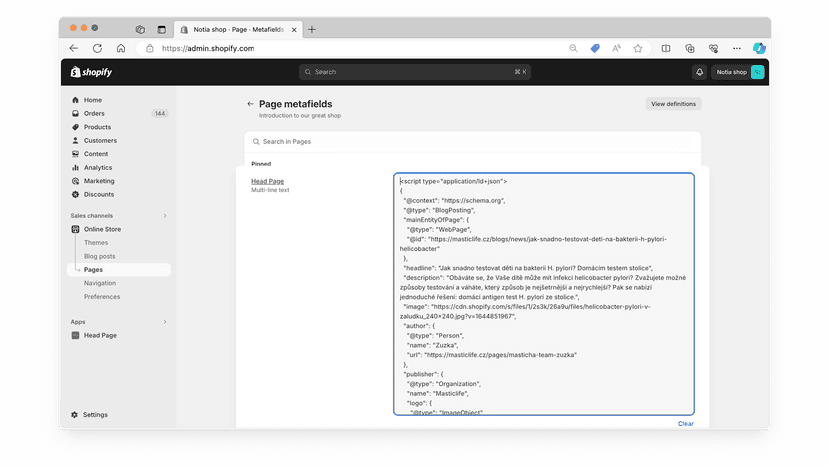The width and height of the screenshot is (828, 466).
Task: Open Marketing in the sidebar
Action: [99, 181]
